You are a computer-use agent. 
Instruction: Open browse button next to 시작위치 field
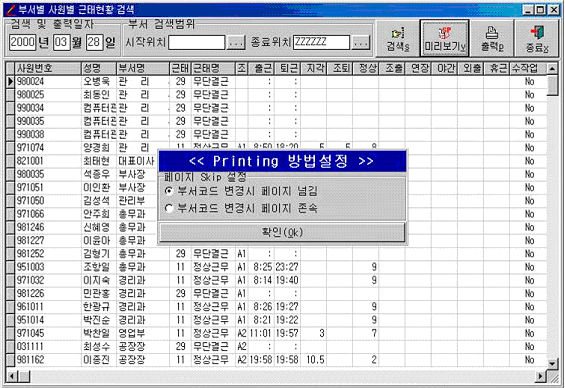point(236,43)
